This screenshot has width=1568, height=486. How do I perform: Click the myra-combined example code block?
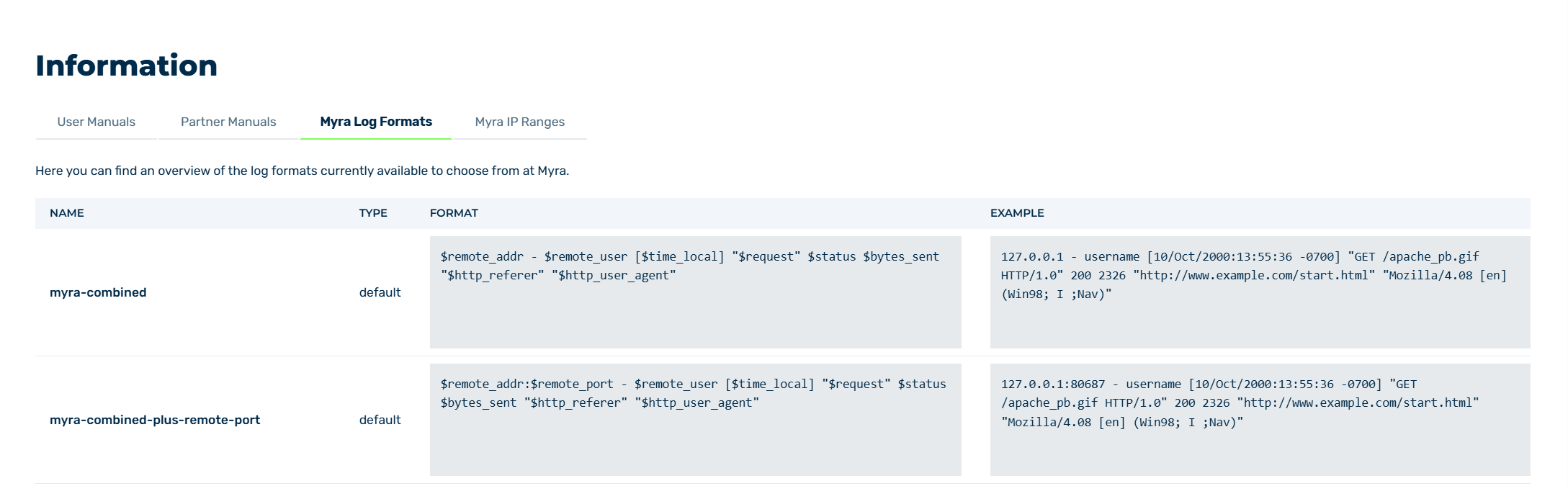point(1260,292)
